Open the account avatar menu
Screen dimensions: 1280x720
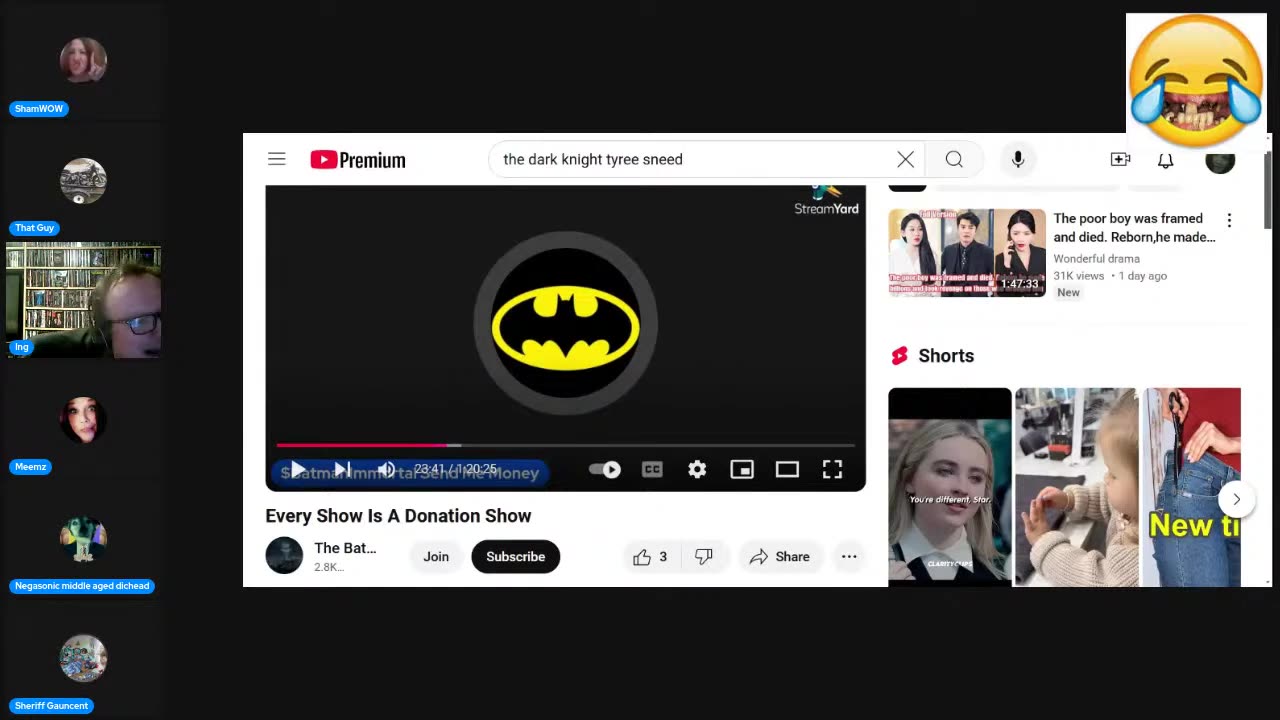tap(1220, 162)
